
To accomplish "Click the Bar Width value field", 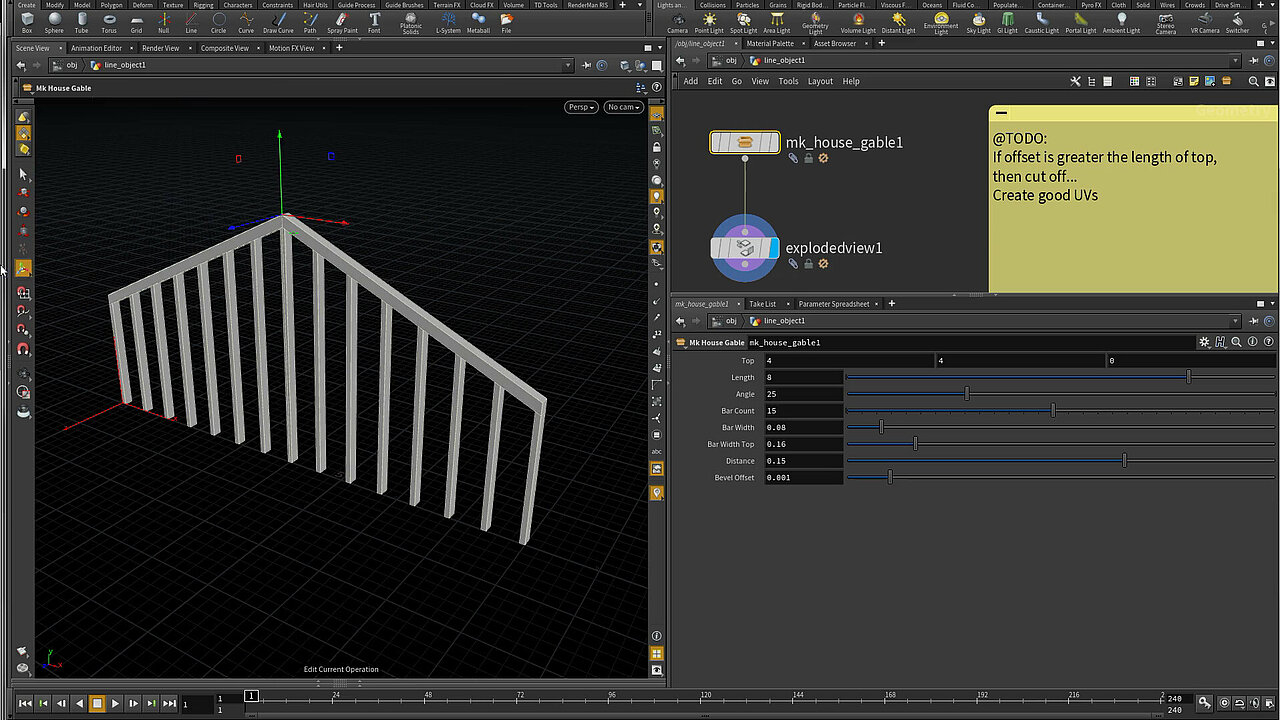I will pos(804,427).
